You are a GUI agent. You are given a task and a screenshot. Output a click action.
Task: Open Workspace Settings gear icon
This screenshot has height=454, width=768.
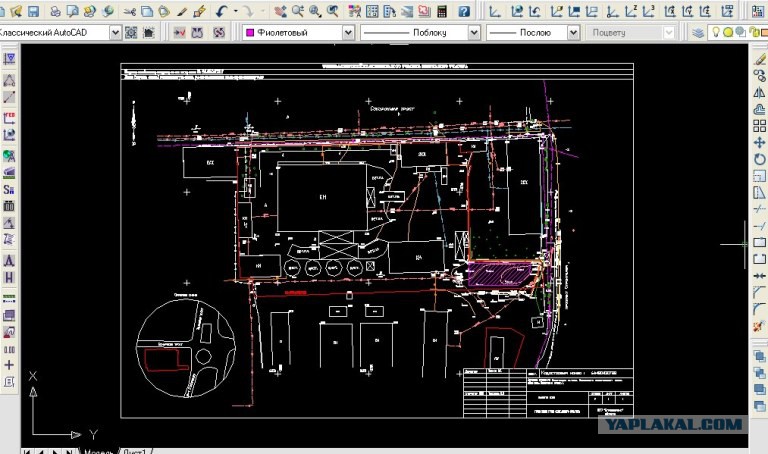click(131, 33)
